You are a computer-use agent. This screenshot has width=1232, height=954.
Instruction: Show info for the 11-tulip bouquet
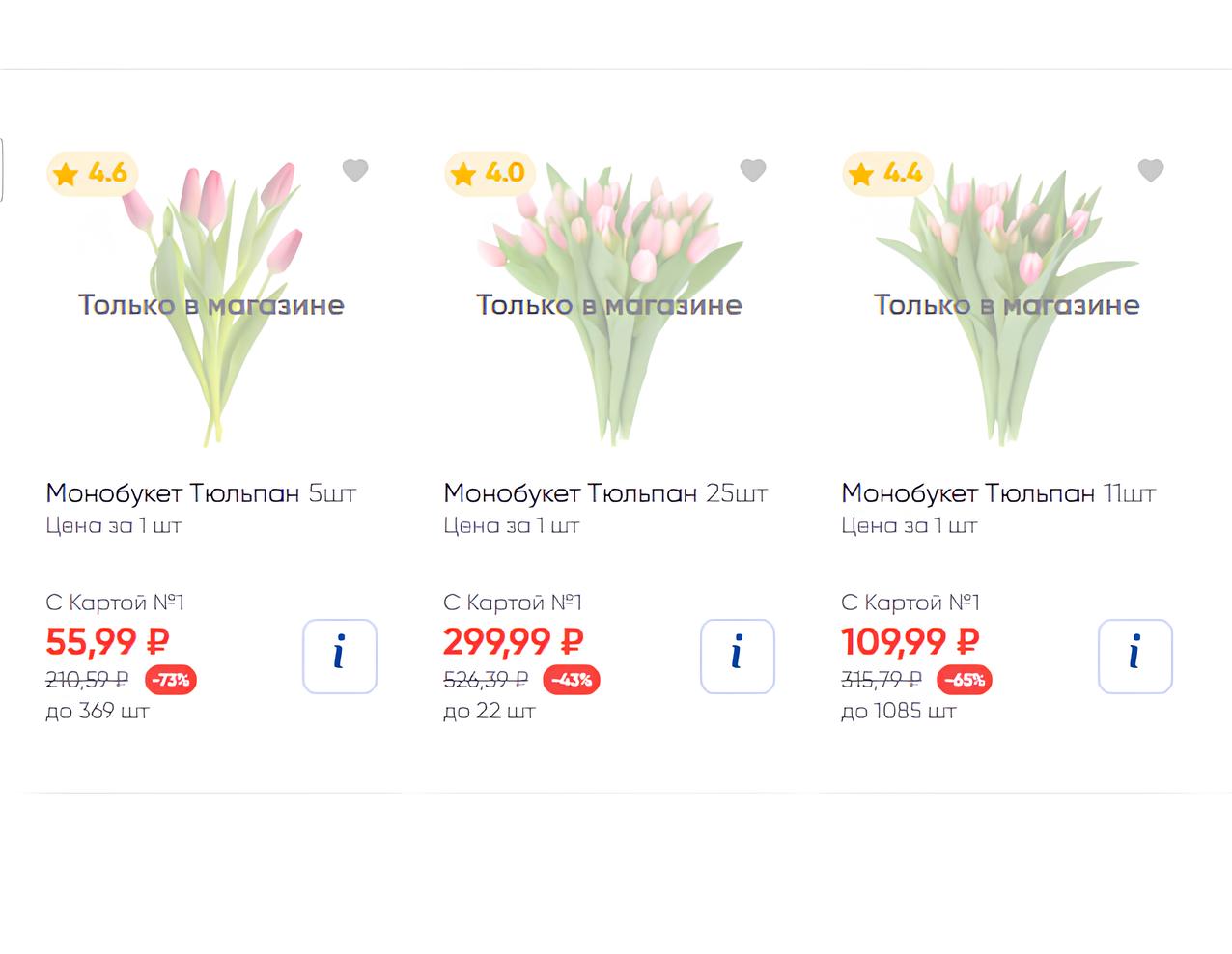point(1135,657)
